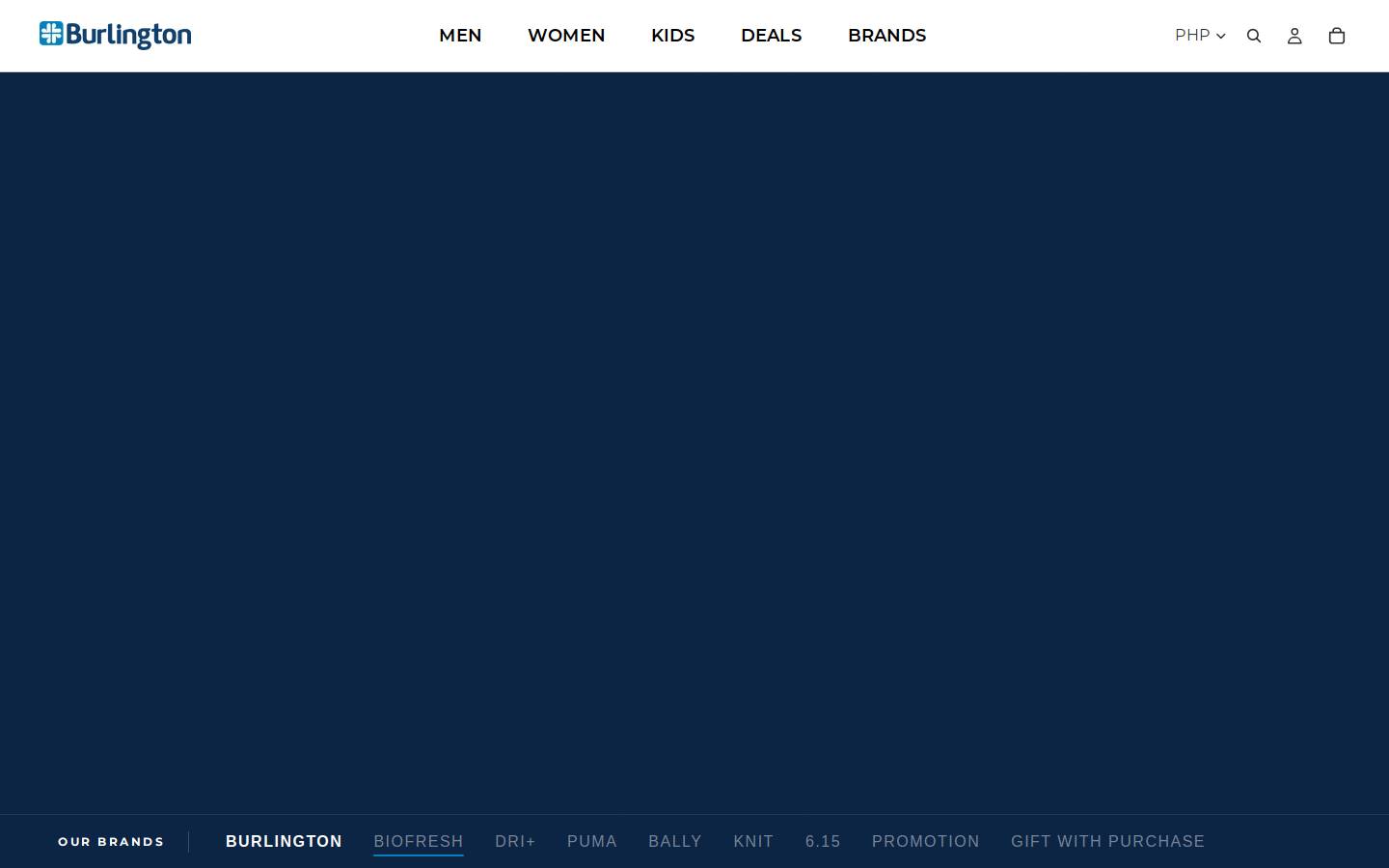Click the OUR BRANDS label
1389x868 pixels.
click(x=111, y=842)
